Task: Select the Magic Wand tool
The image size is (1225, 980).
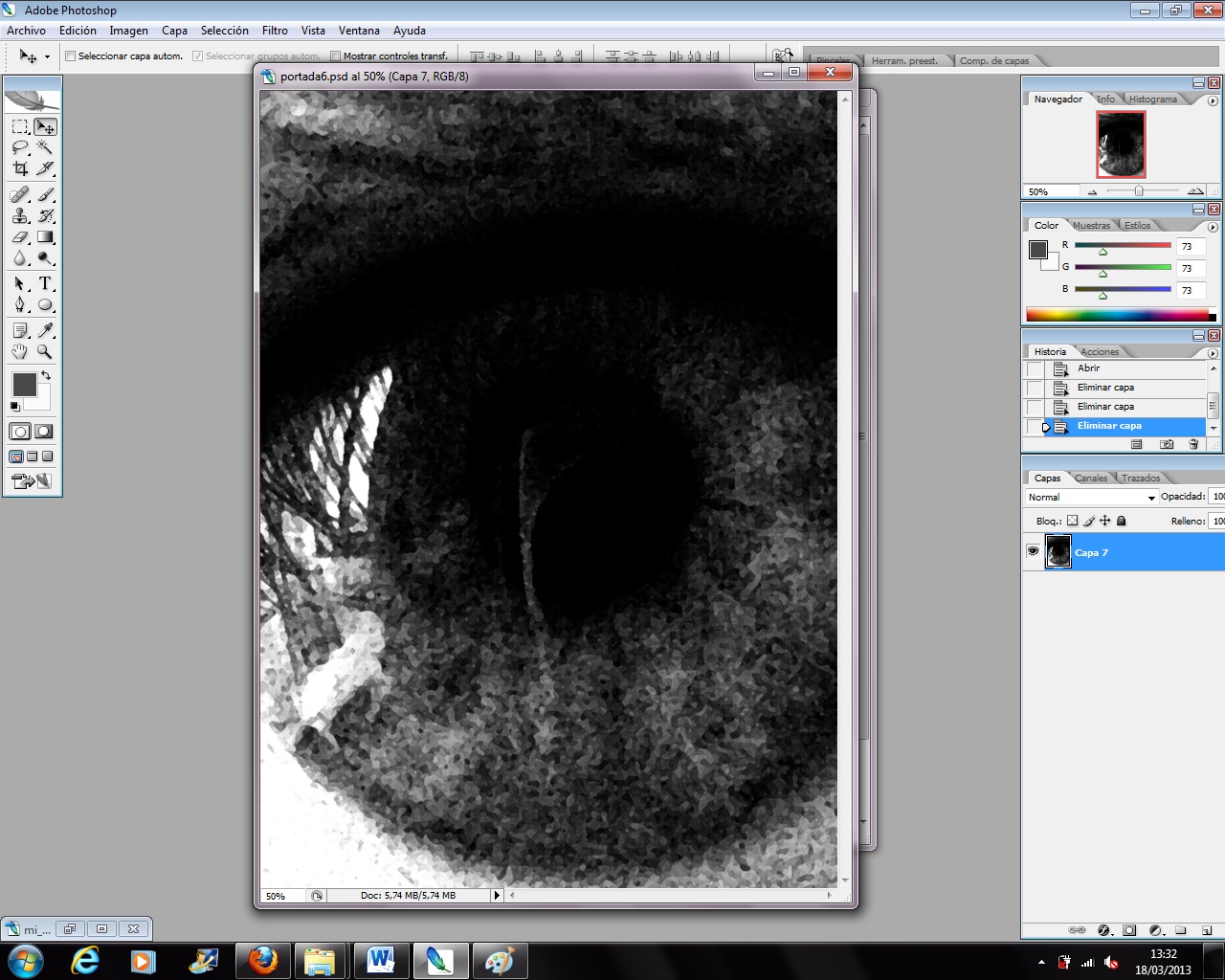Action: [x=45, y=147]
